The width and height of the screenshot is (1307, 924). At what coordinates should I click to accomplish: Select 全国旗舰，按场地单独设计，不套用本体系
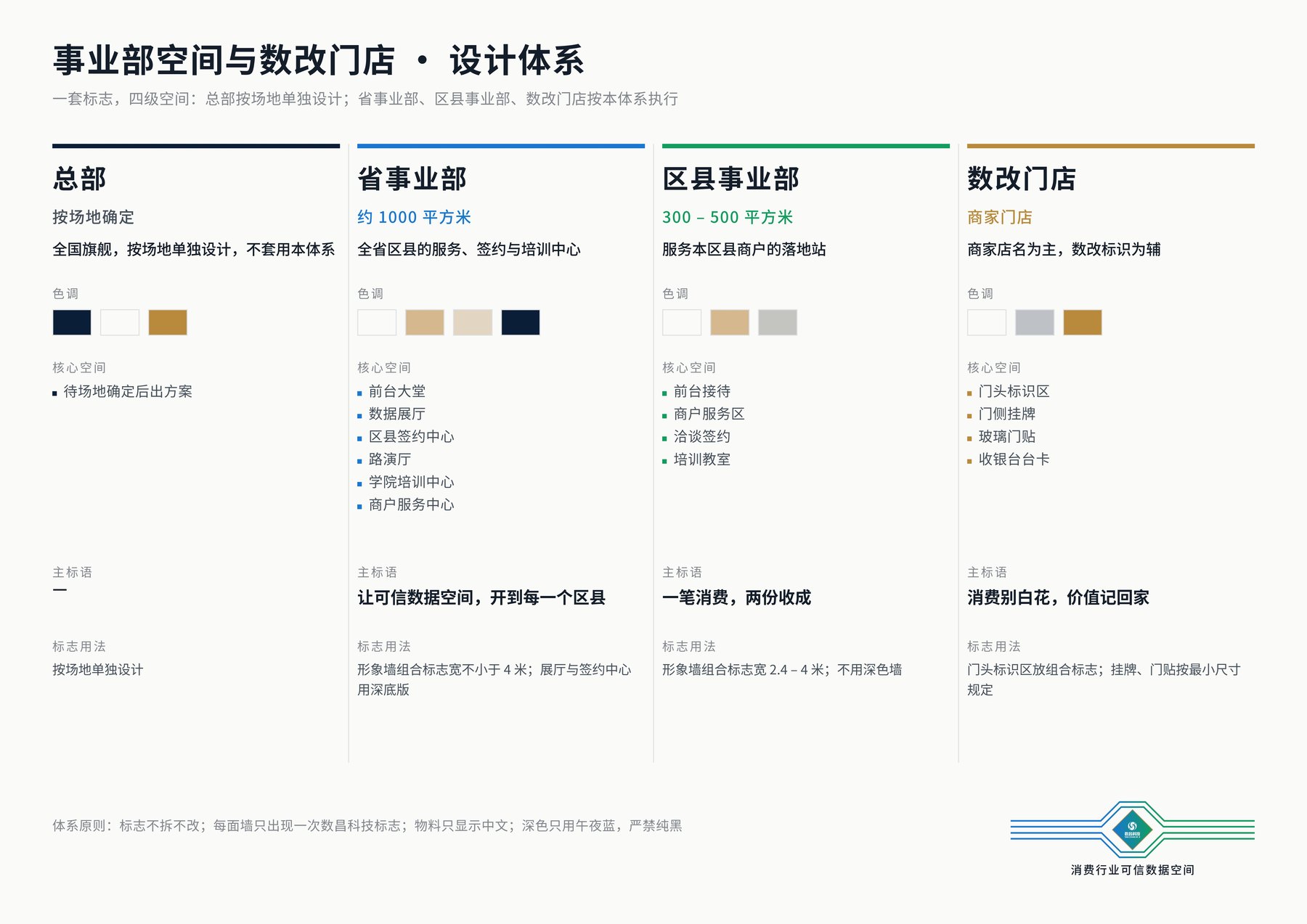pyautogui.click(x=193, y=249)
